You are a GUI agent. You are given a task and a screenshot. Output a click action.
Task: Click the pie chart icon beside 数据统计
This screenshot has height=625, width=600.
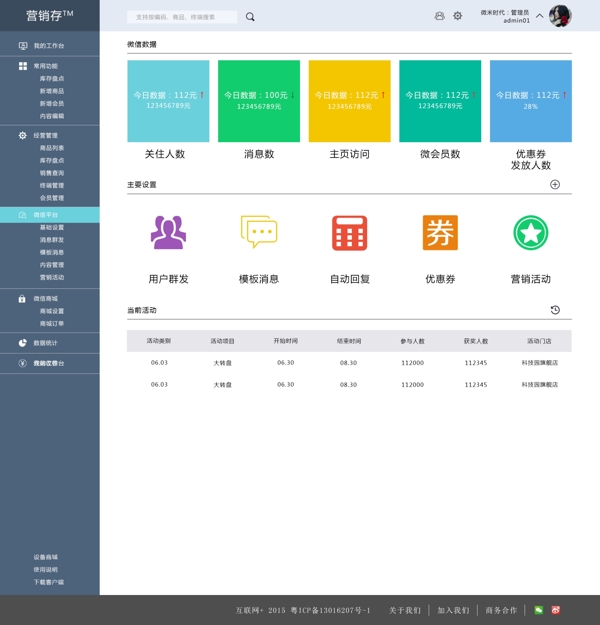click(x=23, y=343)
